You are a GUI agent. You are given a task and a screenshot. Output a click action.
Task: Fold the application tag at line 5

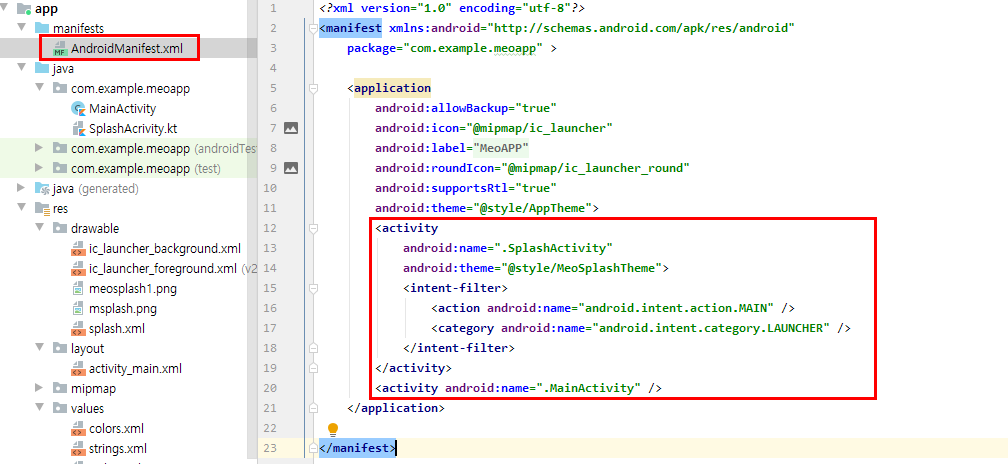click(314, 88)
